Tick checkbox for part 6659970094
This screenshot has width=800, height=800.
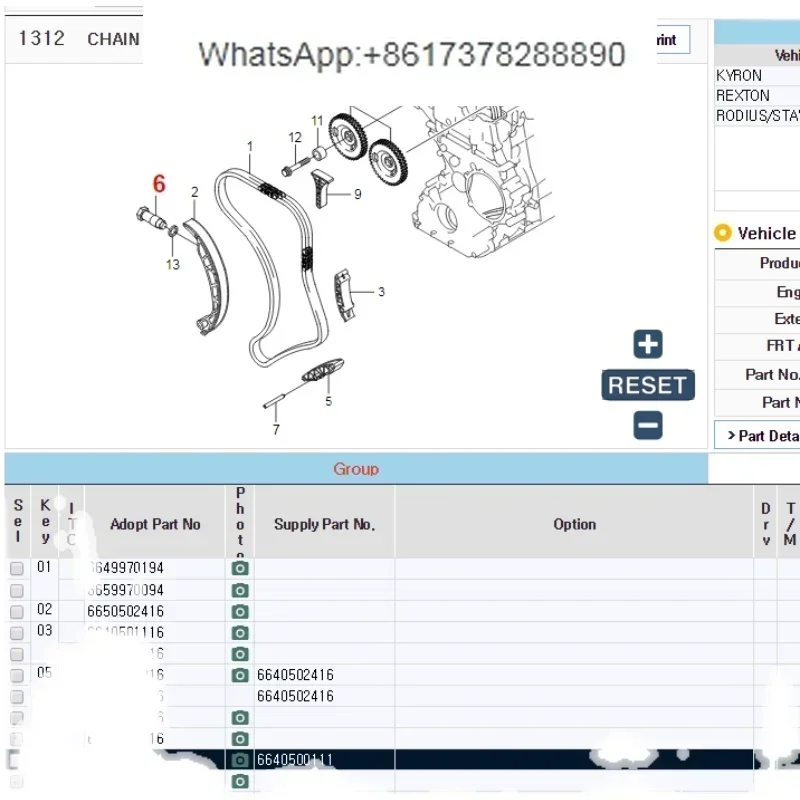(x=17, y=590)
